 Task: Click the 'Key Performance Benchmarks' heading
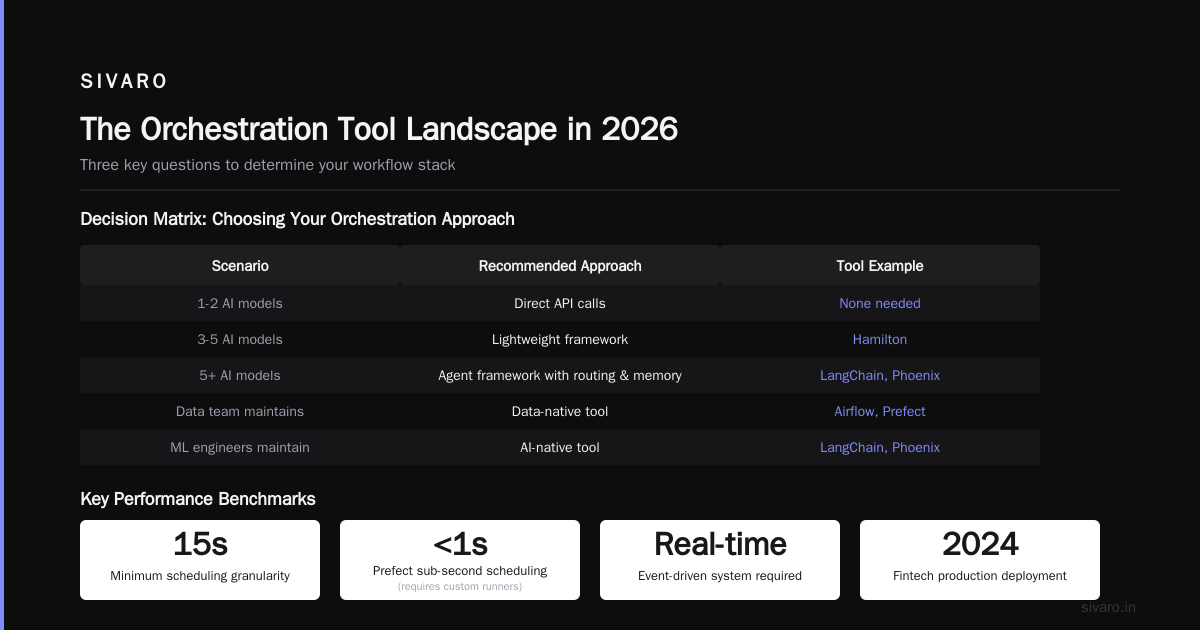tap(198, 499)
